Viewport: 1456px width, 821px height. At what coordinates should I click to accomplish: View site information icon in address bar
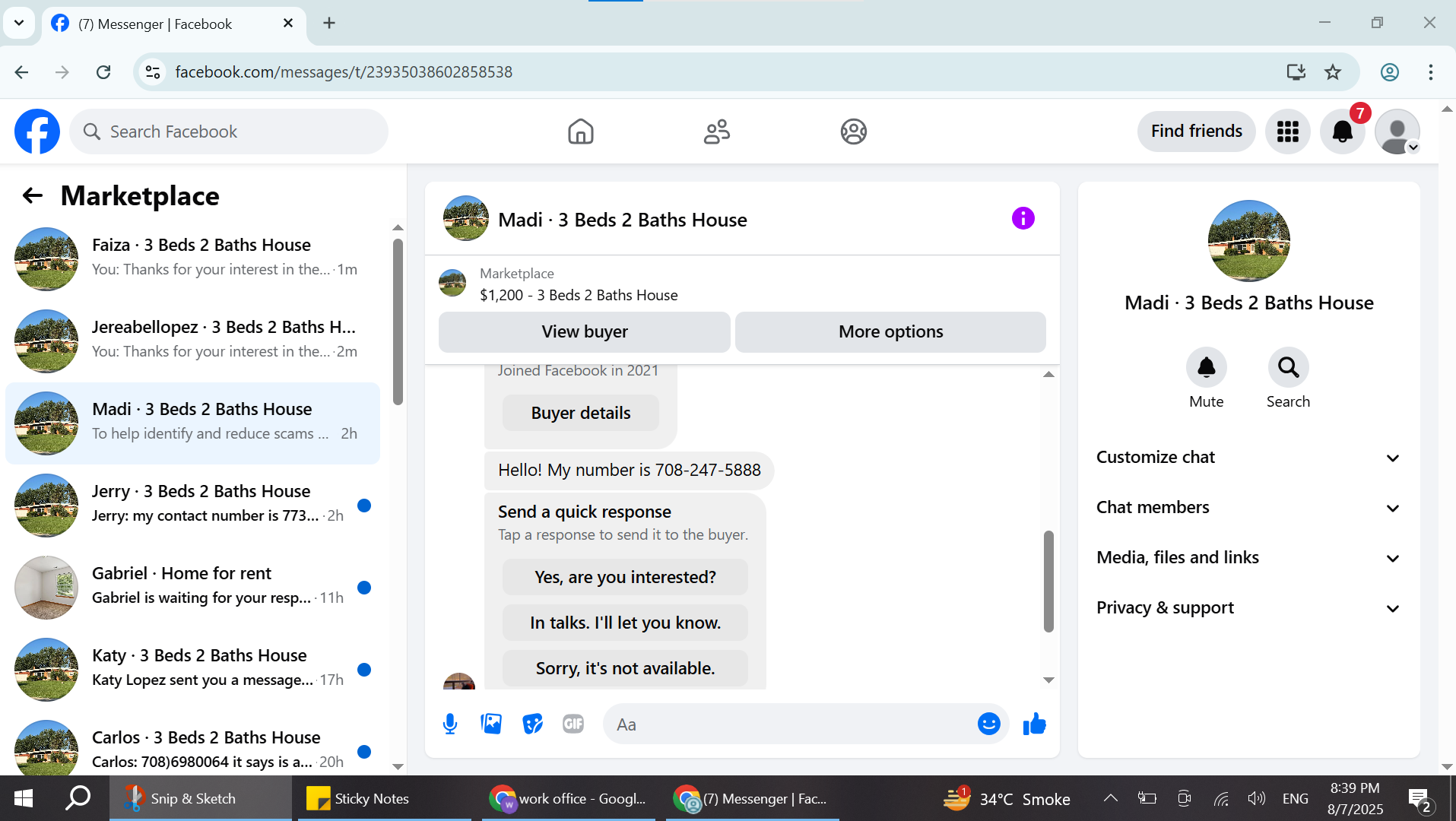153,72
